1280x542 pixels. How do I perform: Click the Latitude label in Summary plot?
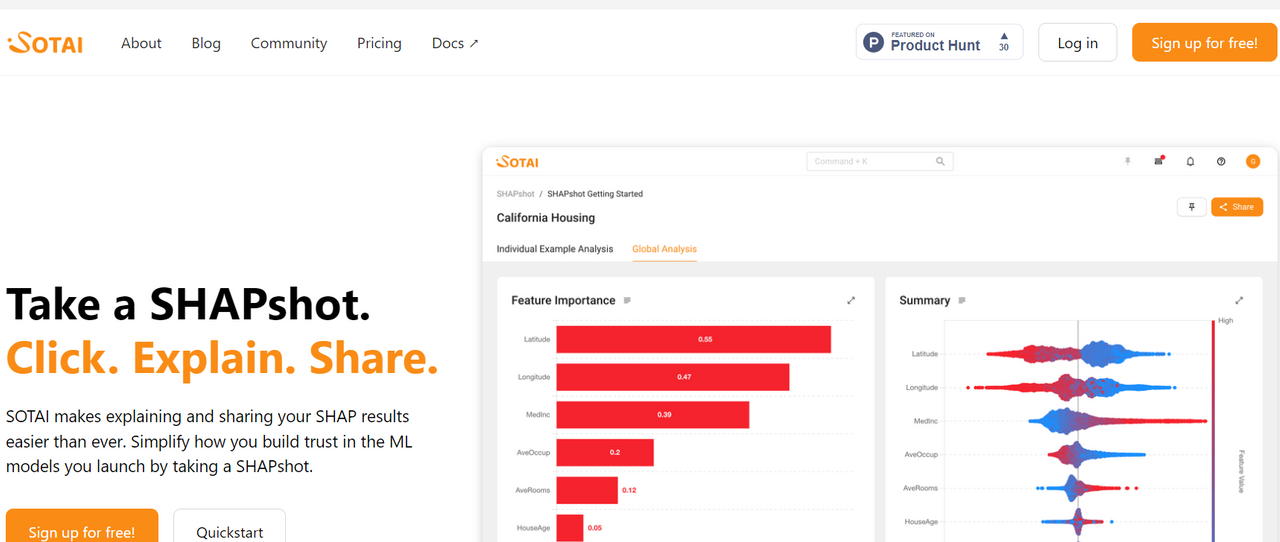(x=925, y=354)
